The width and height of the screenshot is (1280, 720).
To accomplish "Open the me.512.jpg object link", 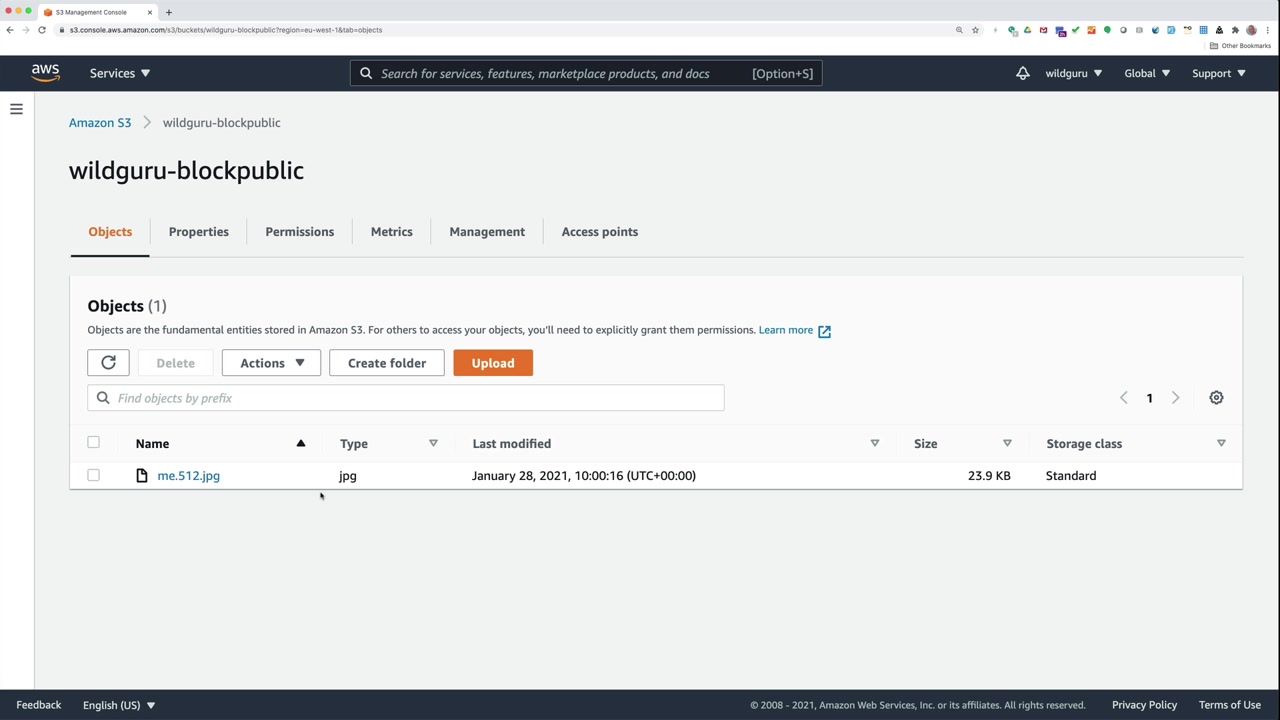I will point(188,476).
